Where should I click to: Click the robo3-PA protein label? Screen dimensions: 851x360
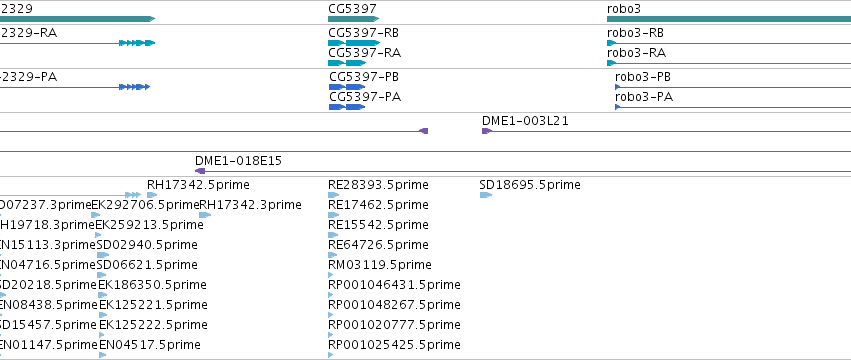tap(644, 97)
